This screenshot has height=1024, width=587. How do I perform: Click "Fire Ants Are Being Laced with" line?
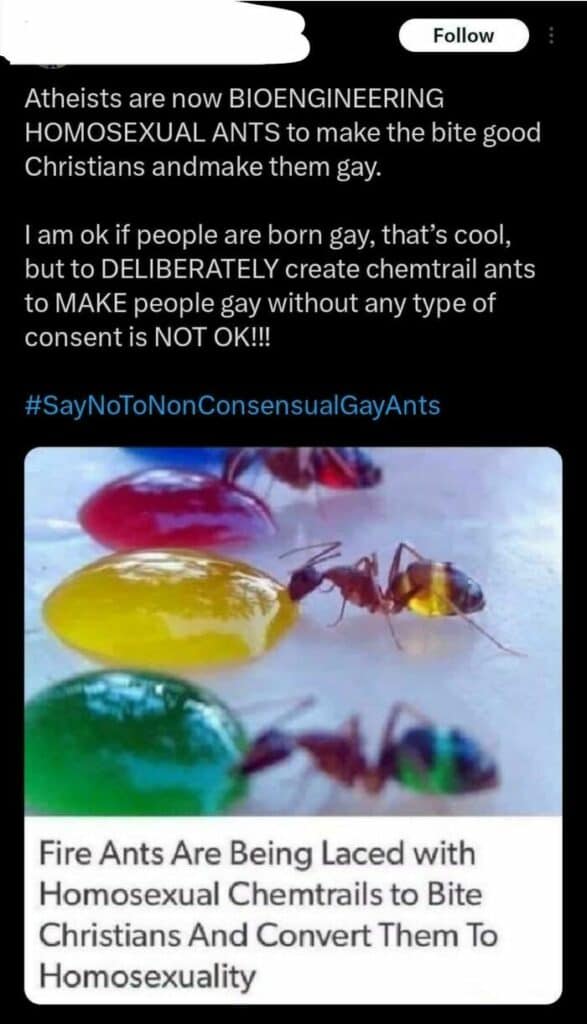click(x=257, y=854)
